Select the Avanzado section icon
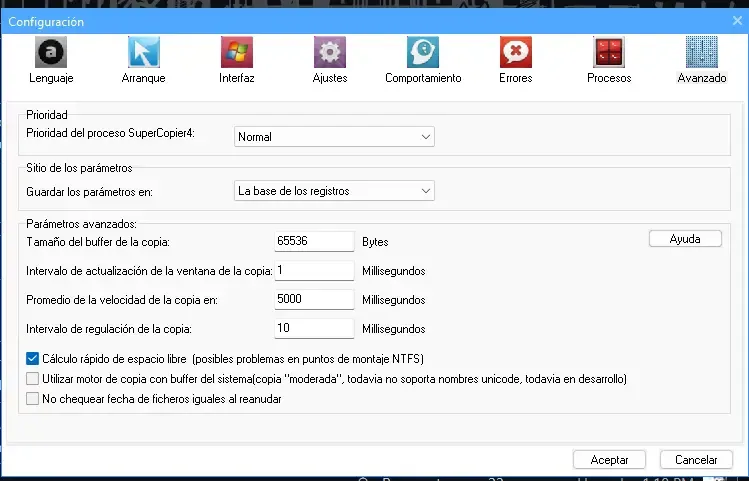This screenshot has width=749, height=481. point(701,52)
